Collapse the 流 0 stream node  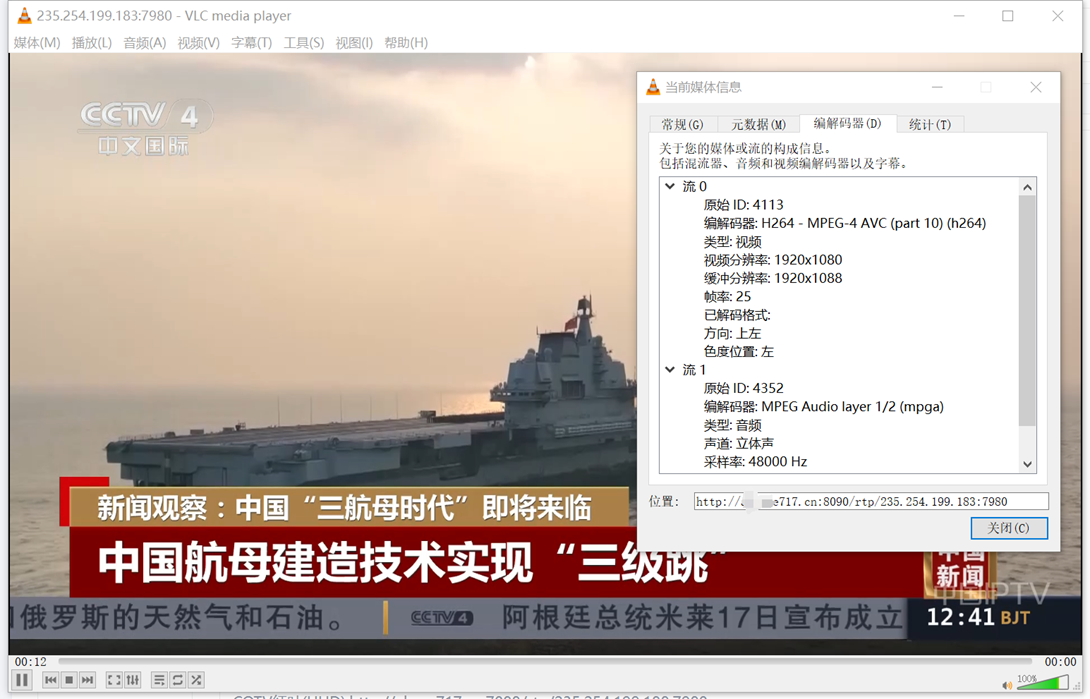[x=670, y=187]
